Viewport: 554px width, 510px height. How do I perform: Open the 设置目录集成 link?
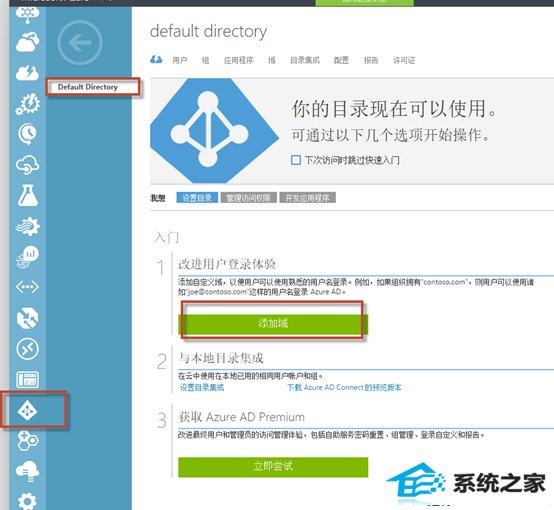point(202,388)
